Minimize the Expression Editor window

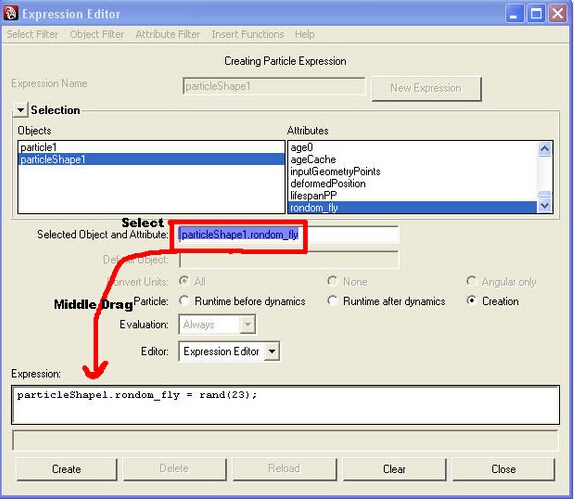514,14
